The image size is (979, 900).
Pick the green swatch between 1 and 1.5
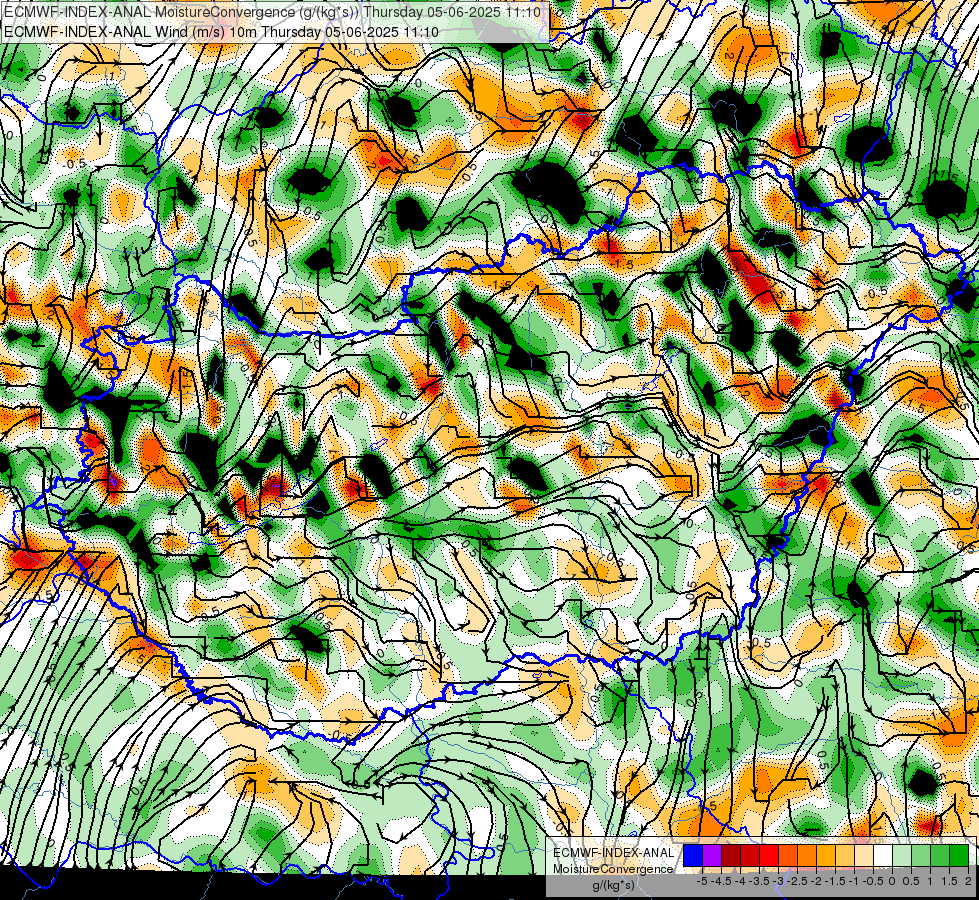pyautogui.click(x=940, y=855)
